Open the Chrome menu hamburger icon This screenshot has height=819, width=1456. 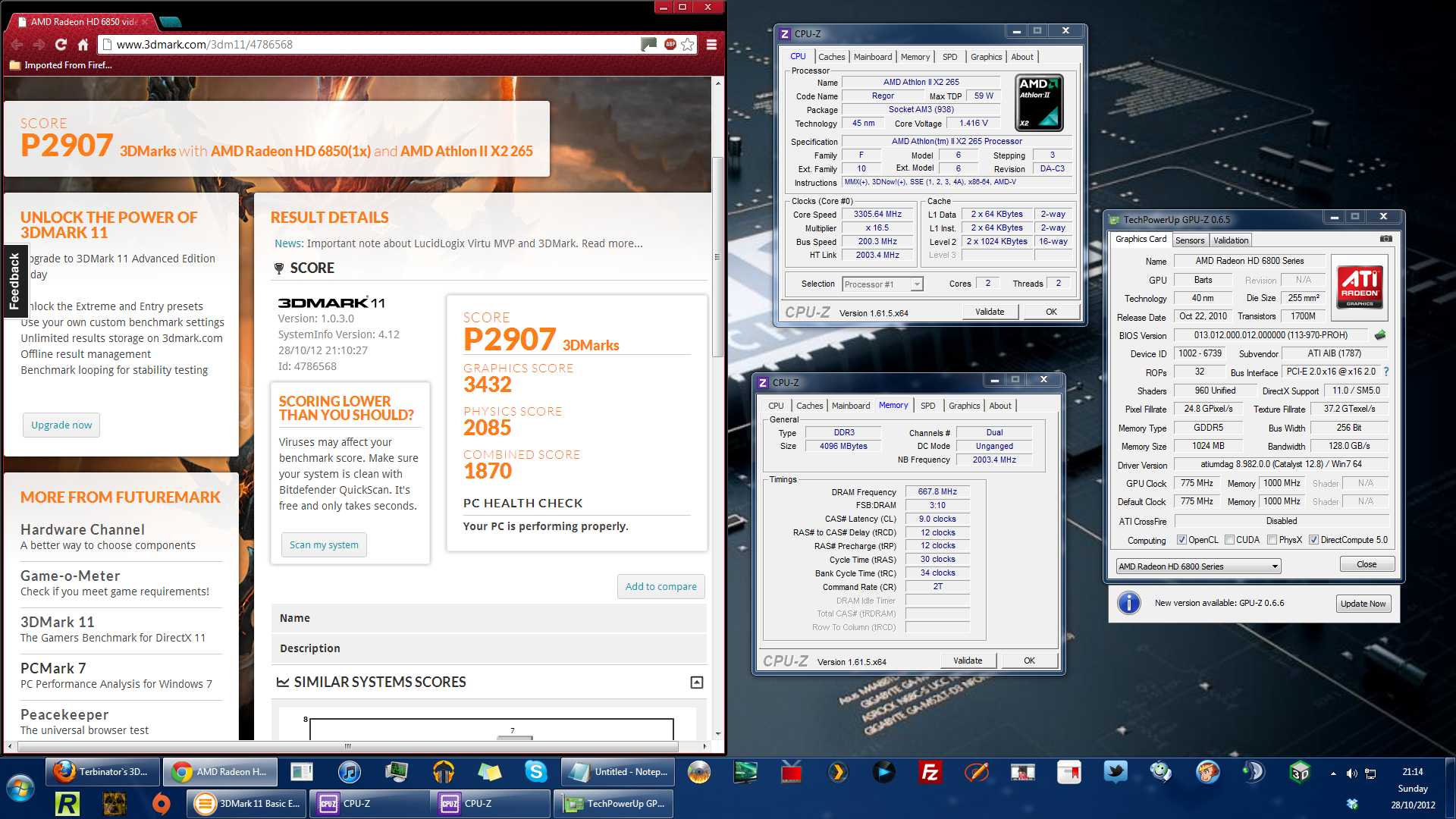(x=711, y=45)
